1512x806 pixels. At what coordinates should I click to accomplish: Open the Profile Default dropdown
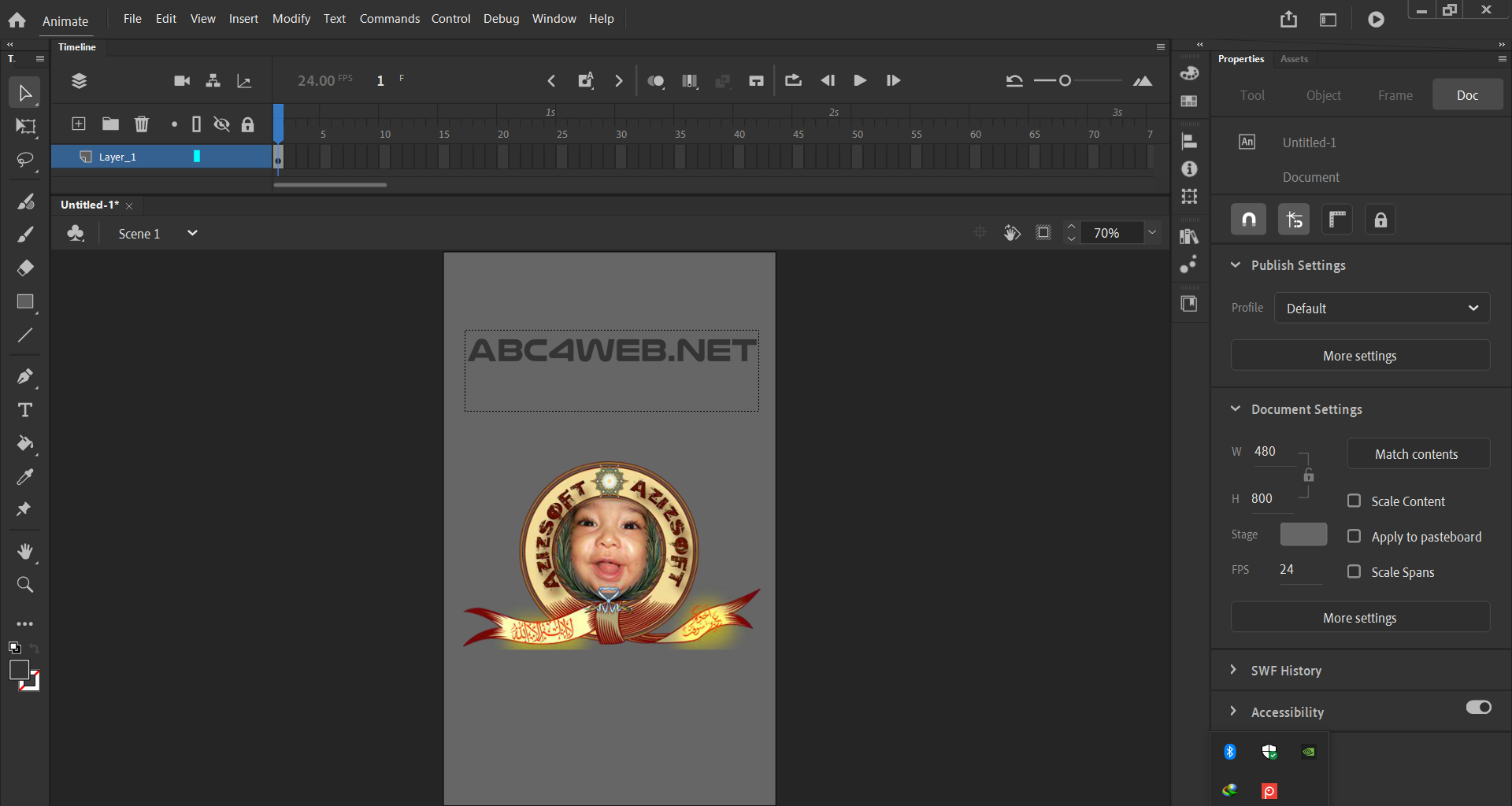tap(1382, 308)
